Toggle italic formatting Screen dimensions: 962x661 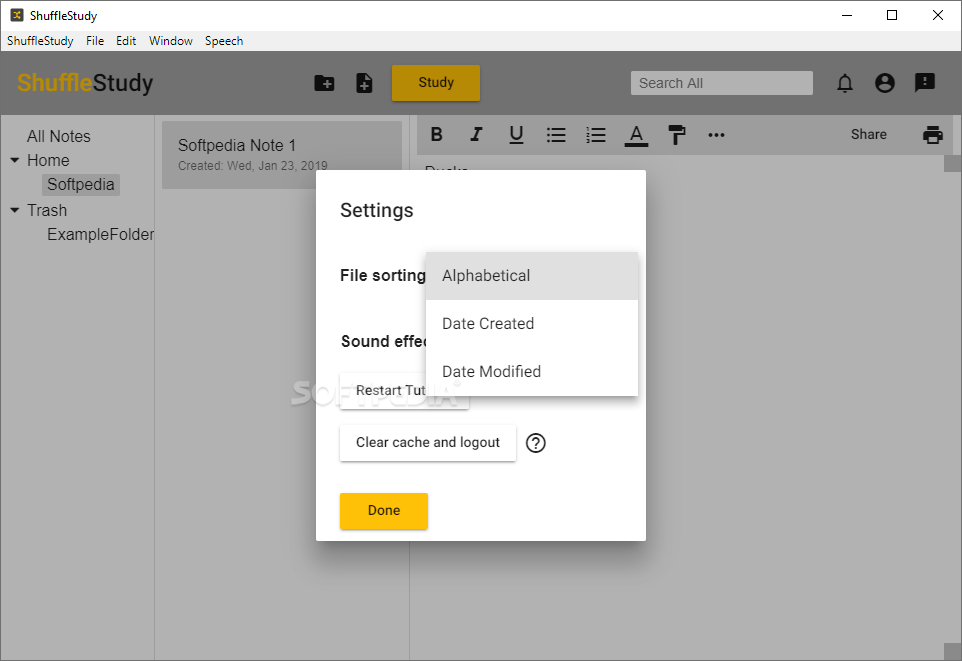point(476,134)
